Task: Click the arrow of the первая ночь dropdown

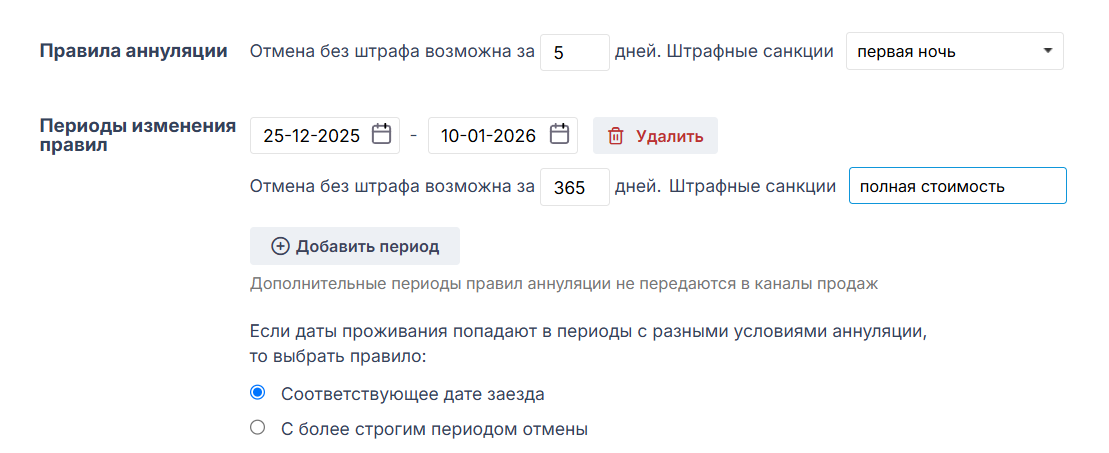Action: coord(1046,51)
